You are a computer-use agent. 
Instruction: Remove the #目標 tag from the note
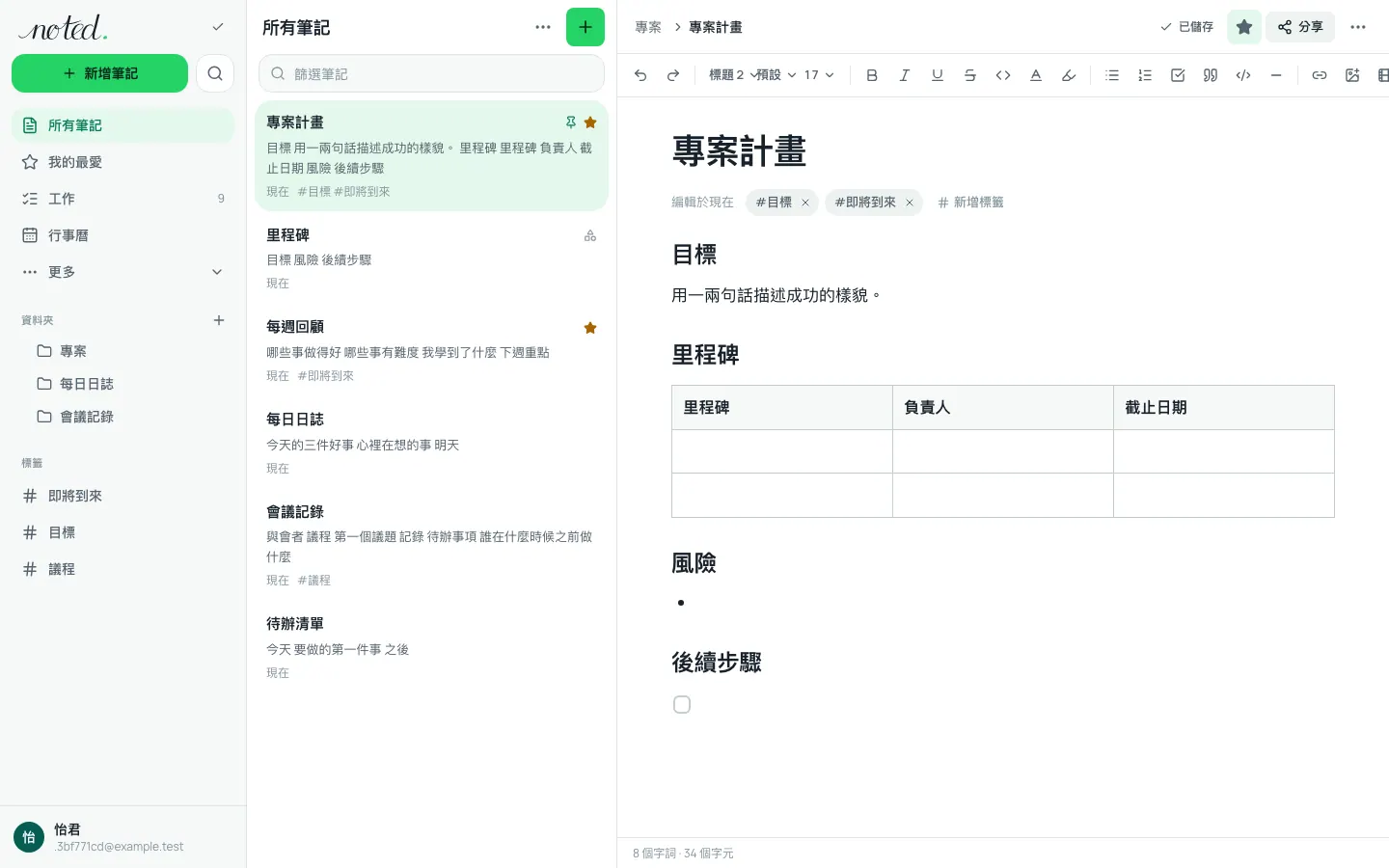coord(805,203)
